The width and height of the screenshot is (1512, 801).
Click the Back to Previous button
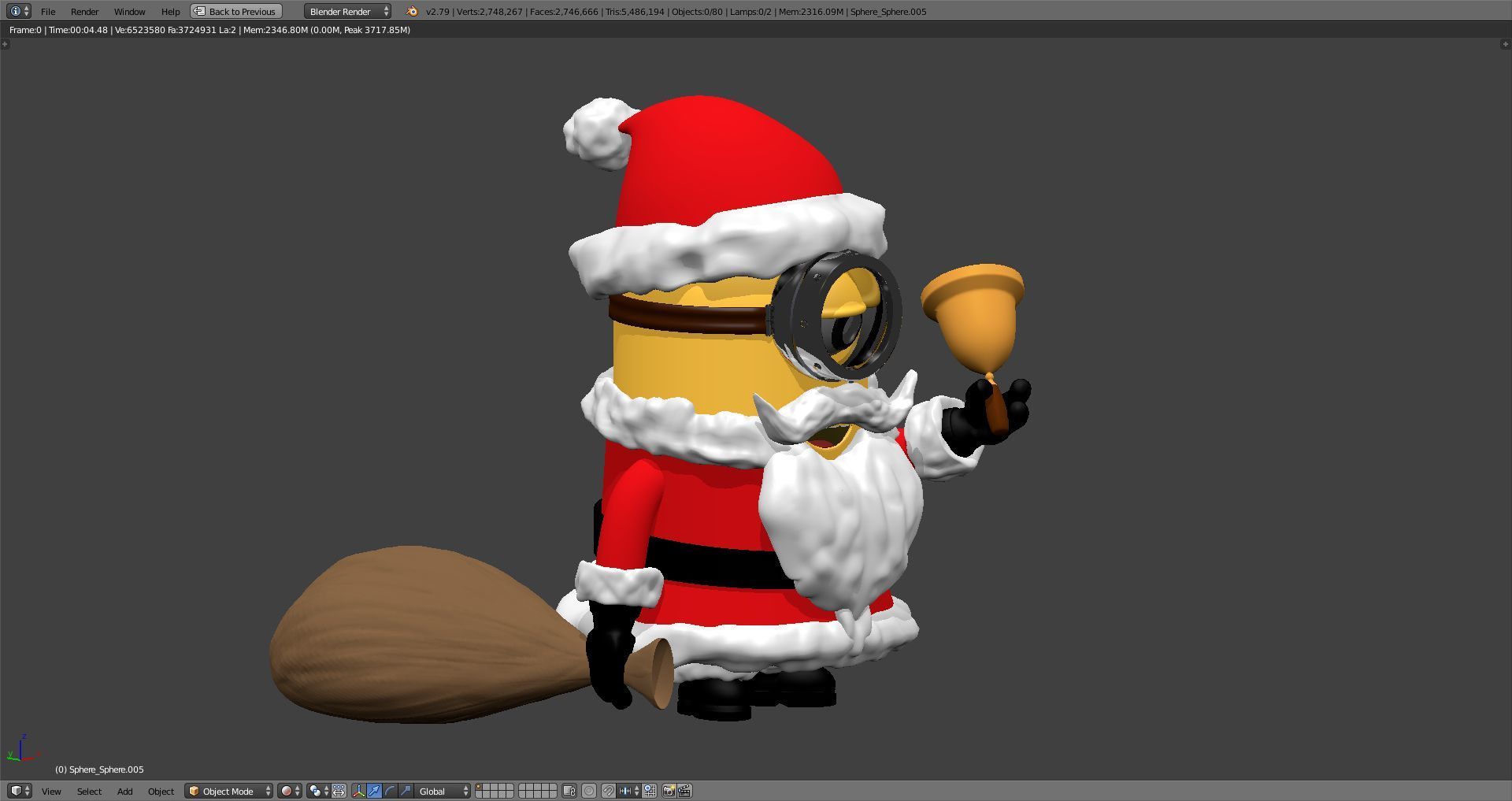click(x=236, y=11)
